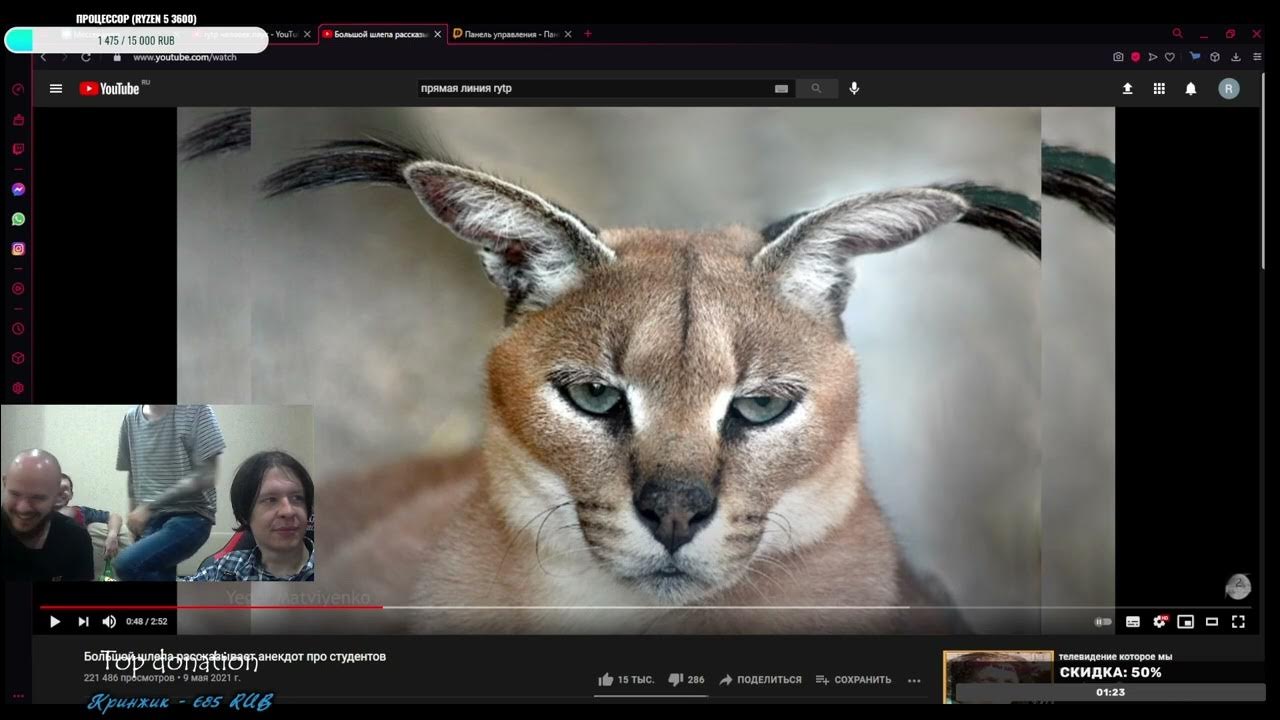Image resolution: width=1280 pixels, height=720 pixels.
Task: Switch to miniplayer mode
Action: click(x=1186, y=622)
